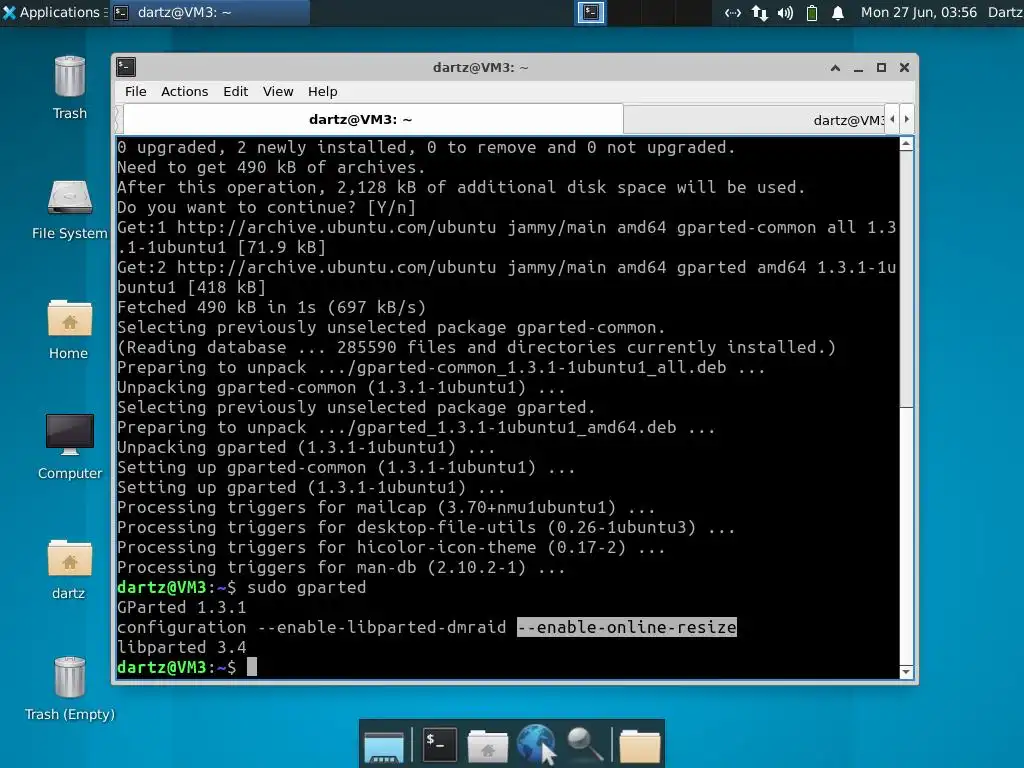1024x768 pixels.
Task: Open the network connection tray icon
Action: (733, 12)
